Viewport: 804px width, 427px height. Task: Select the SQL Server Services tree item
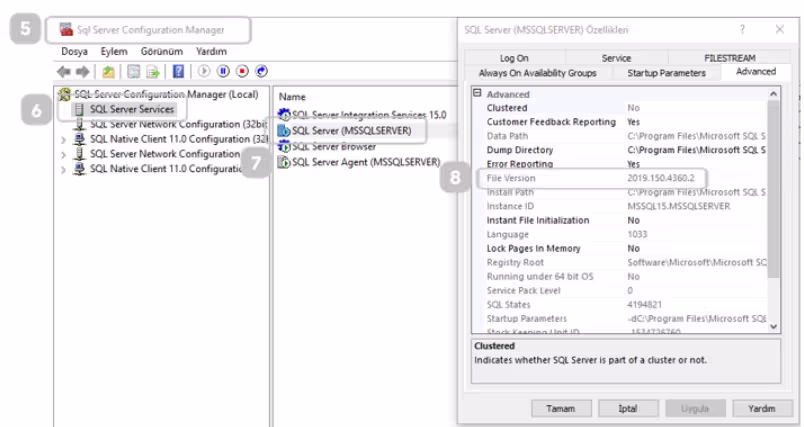point(132,109)
